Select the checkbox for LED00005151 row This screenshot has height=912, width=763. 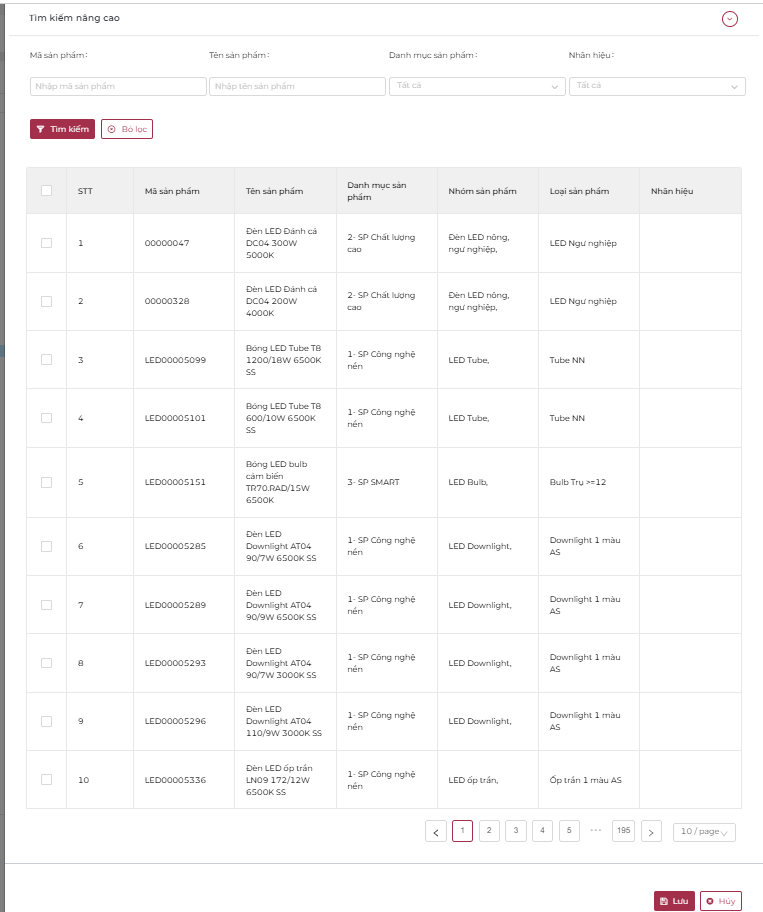(x=47, y=482)
